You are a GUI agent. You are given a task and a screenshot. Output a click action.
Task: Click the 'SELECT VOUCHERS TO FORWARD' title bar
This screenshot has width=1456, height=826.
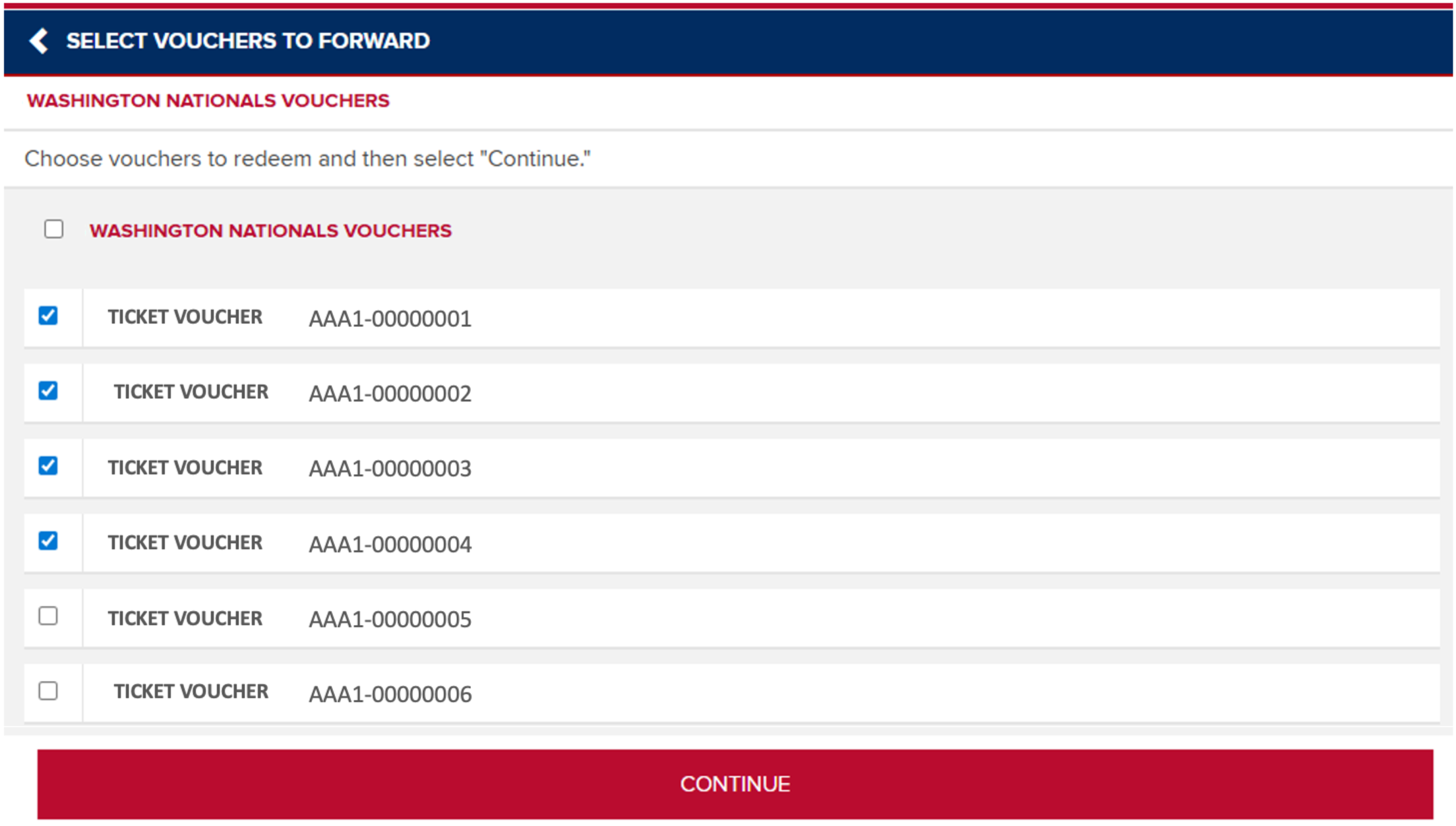[247, 42]
